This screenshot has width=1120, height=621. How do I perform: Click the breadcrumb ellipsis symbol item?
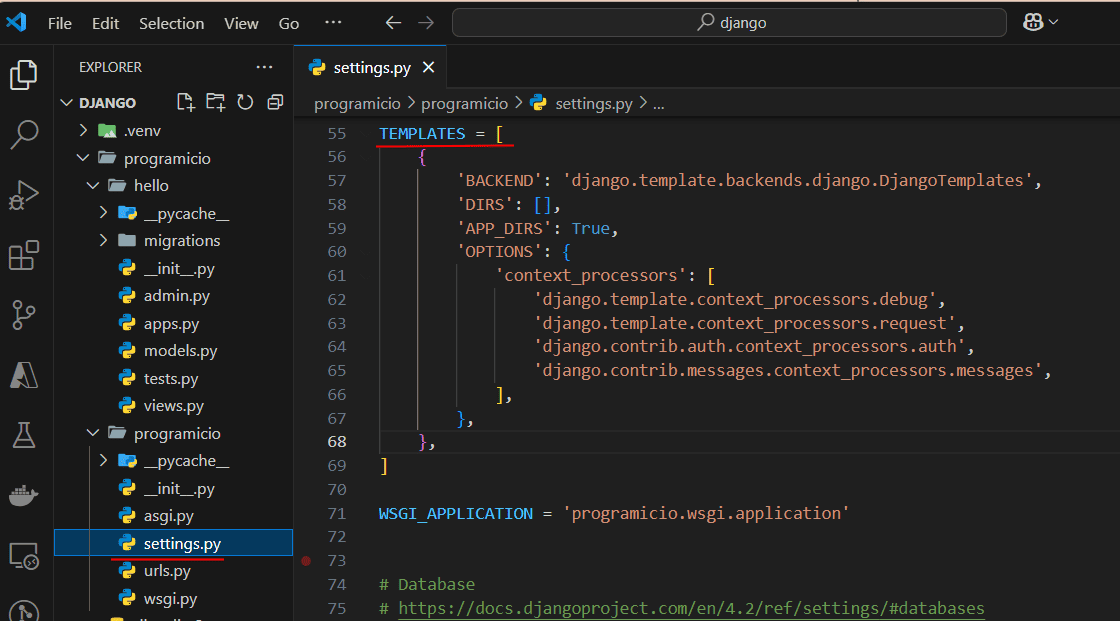(x=659, y=104)
